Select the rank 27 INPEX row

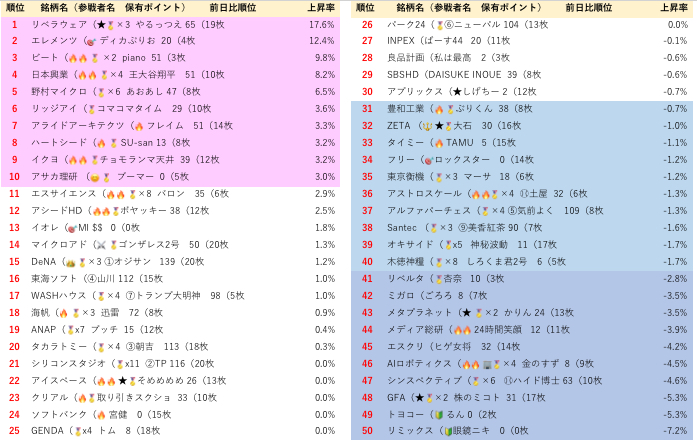pos(522,41)
